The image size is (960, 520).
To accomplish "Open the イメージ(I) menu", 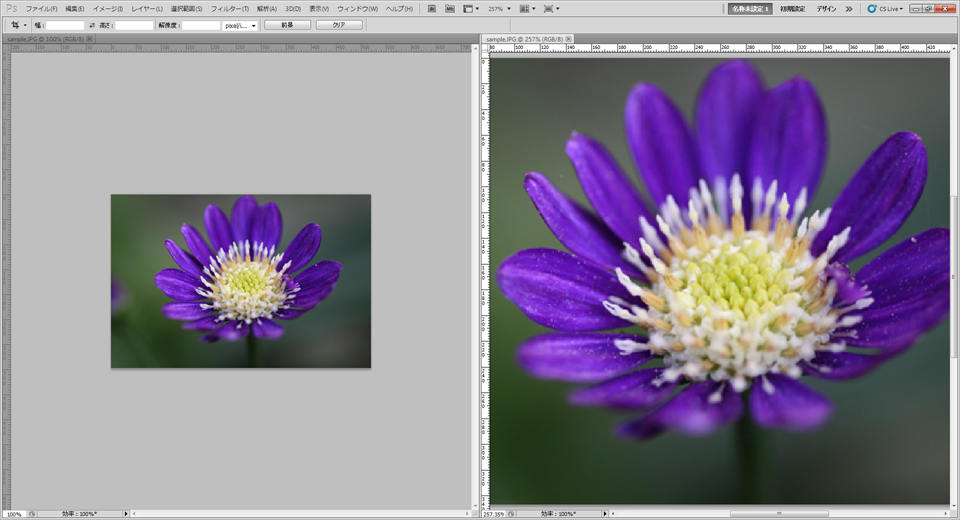I will 108,9.
